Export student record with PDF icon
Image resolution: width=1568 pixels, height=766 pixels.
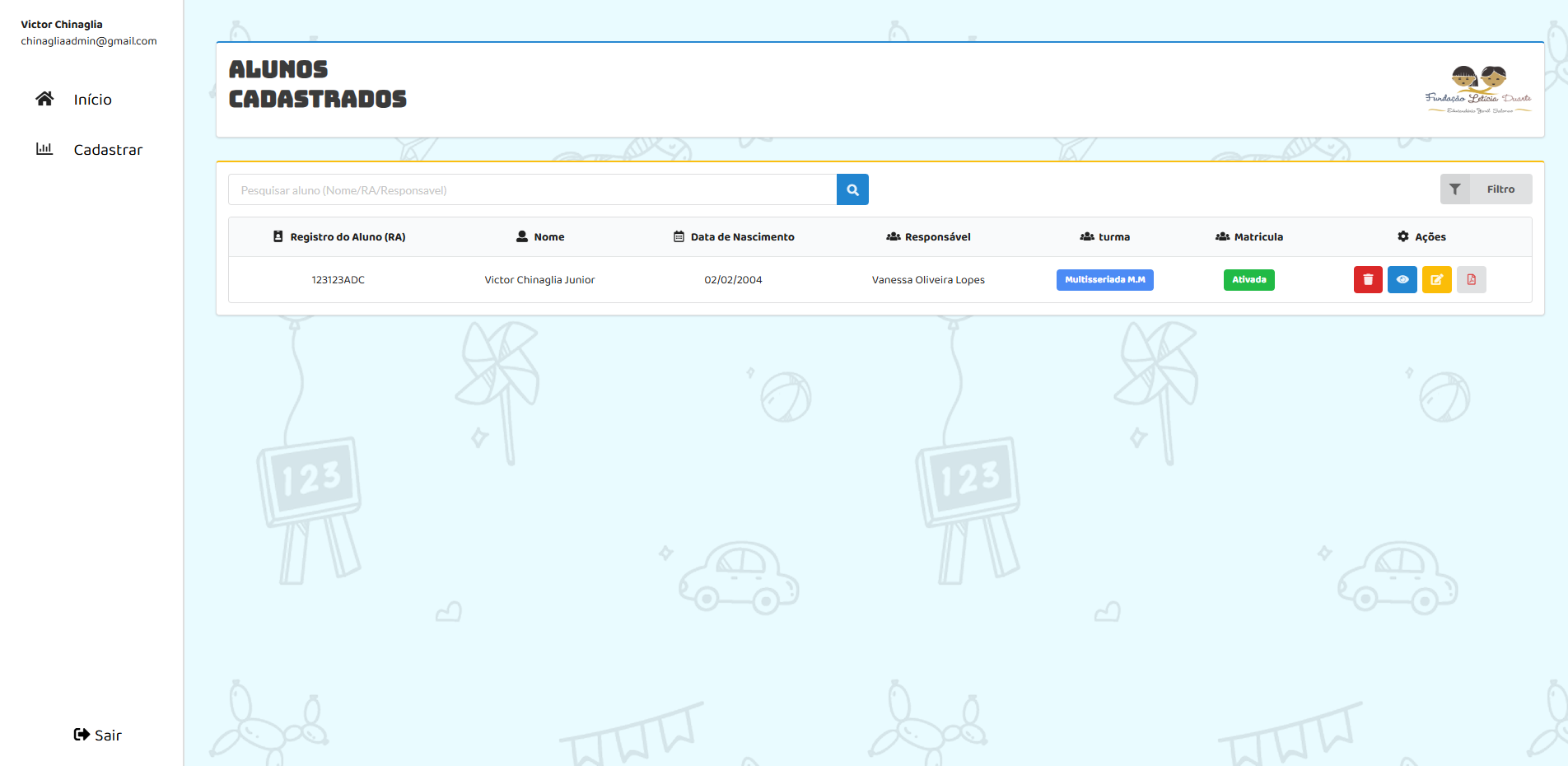point(1471,280)
